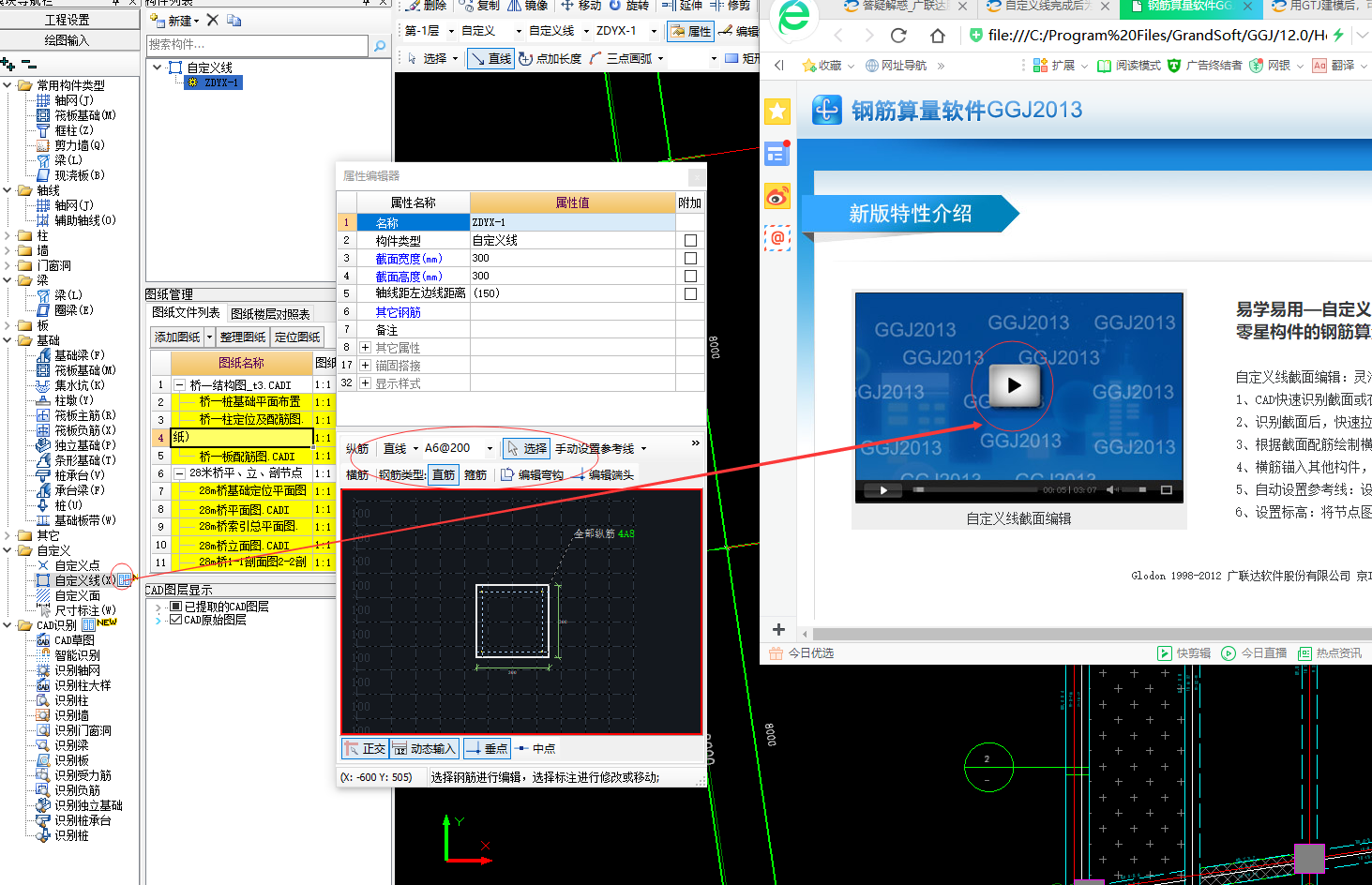This screenshot has height=885, width=1372.
Task: Expand 其它属性 row in property editor
Action: coord(365,348)
